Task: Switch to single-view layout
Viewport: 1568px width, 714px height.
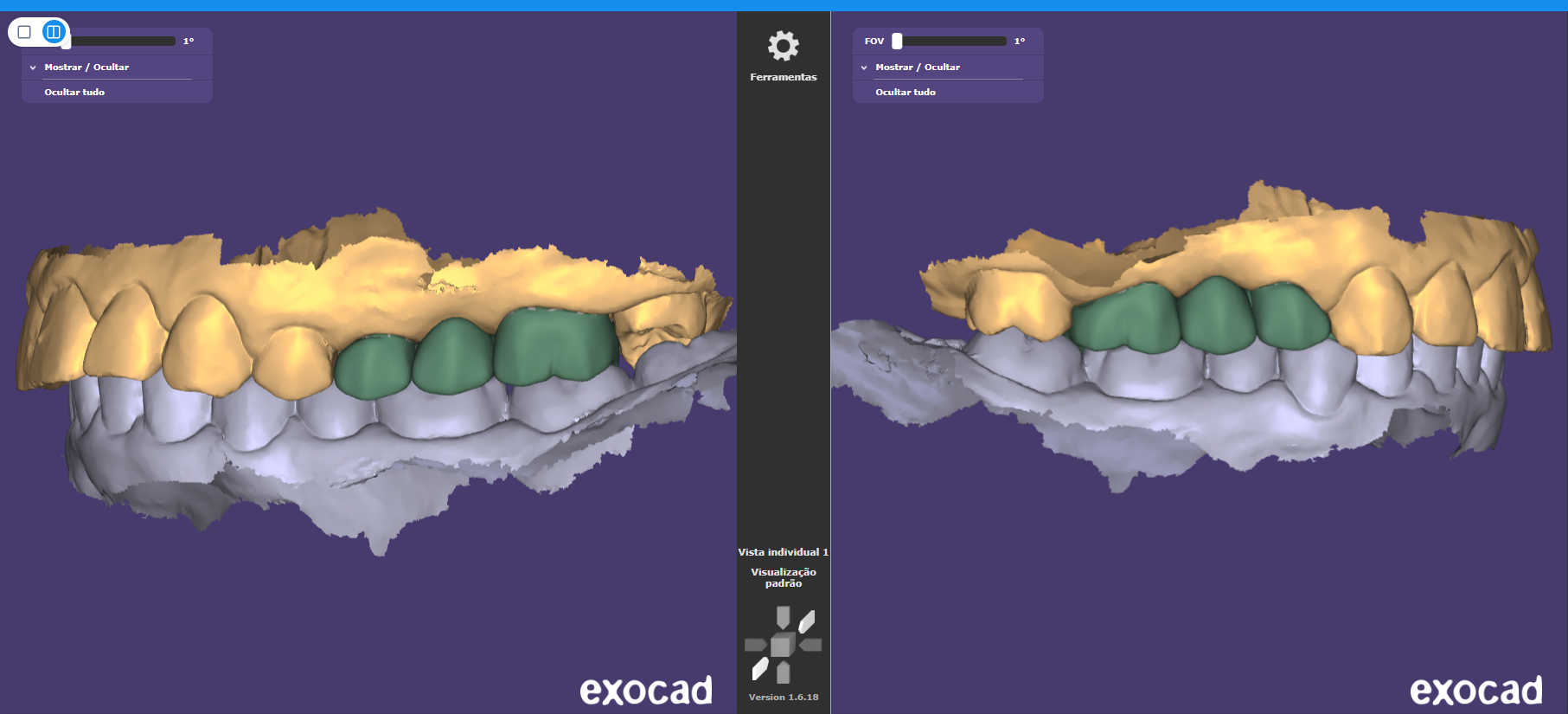Action: click(24, 32)
